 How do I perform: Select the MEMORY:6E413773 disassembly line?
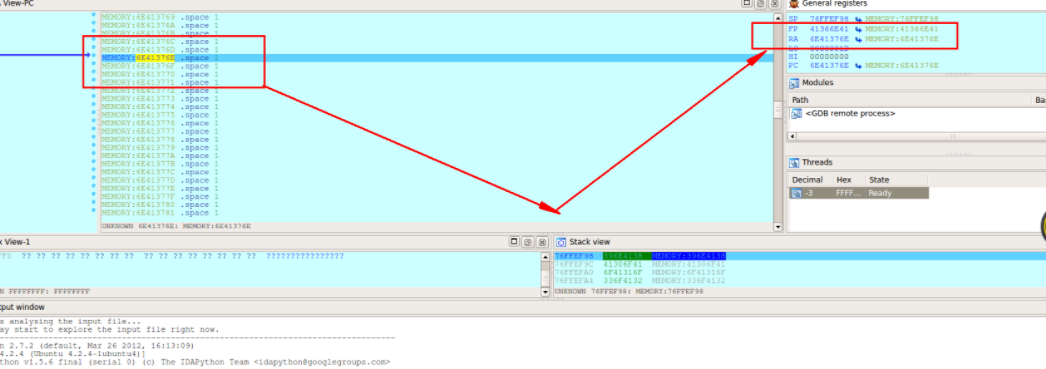click(159, 99)
